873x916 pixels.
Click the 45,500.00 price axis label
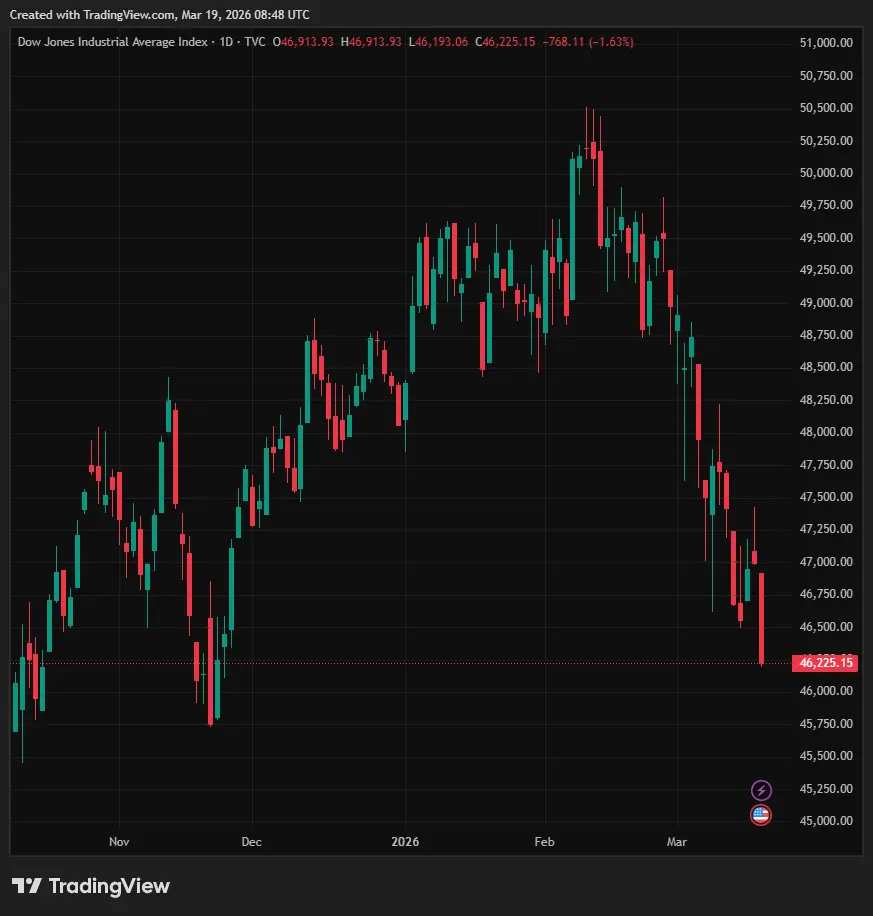pyautogui.click(x=826, y=755)
